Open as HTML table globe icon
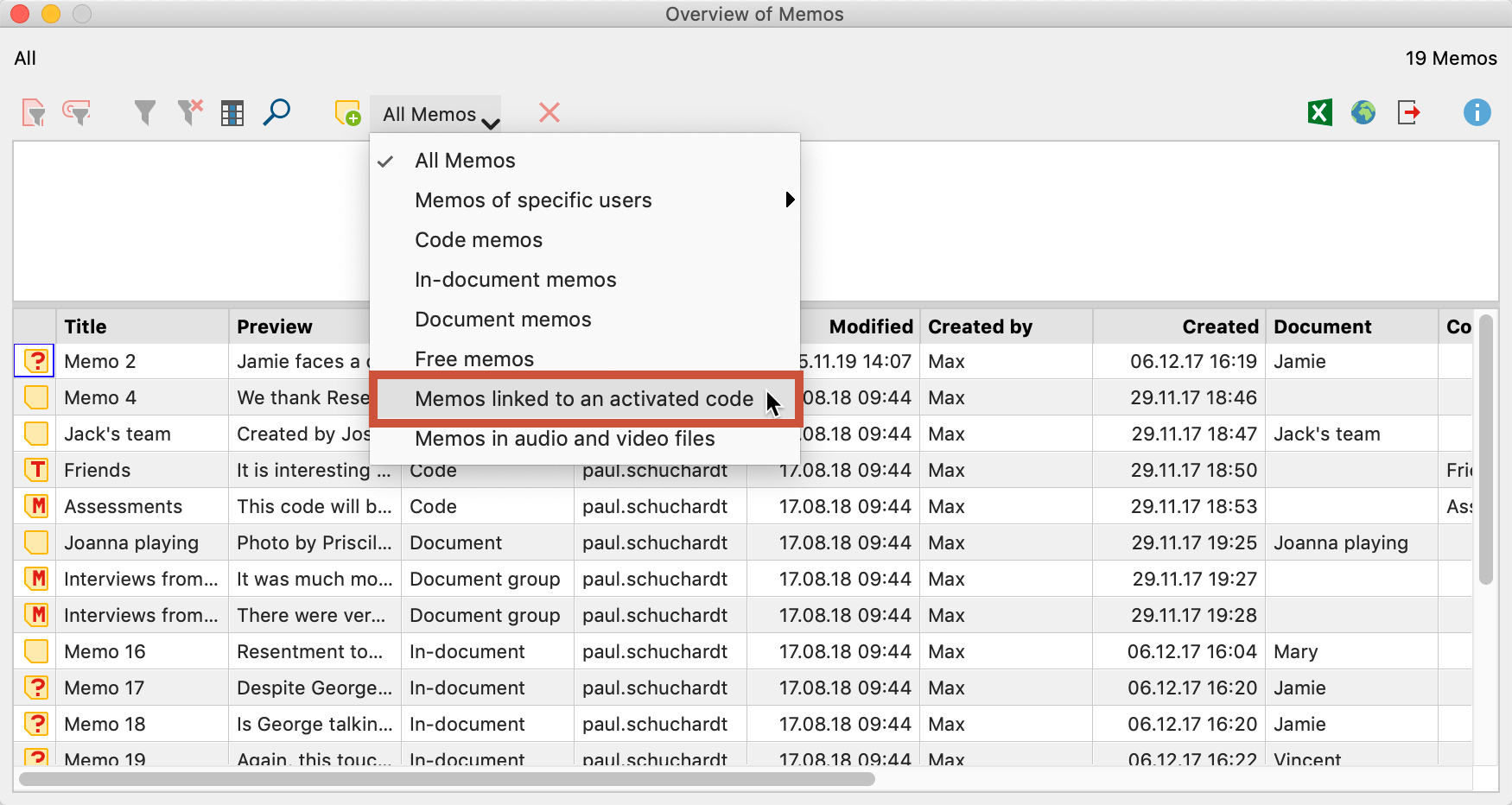 click(1363, 112)
